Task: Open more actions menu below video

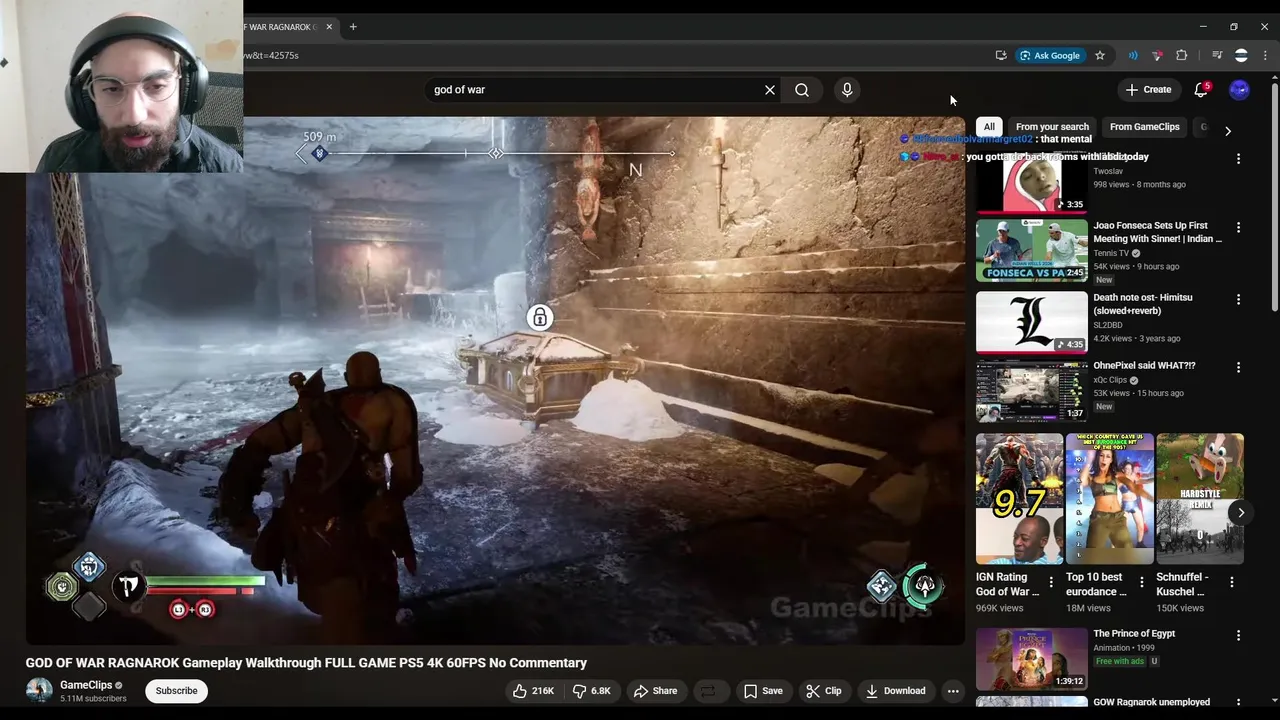Action: click(x=953, y=691)
